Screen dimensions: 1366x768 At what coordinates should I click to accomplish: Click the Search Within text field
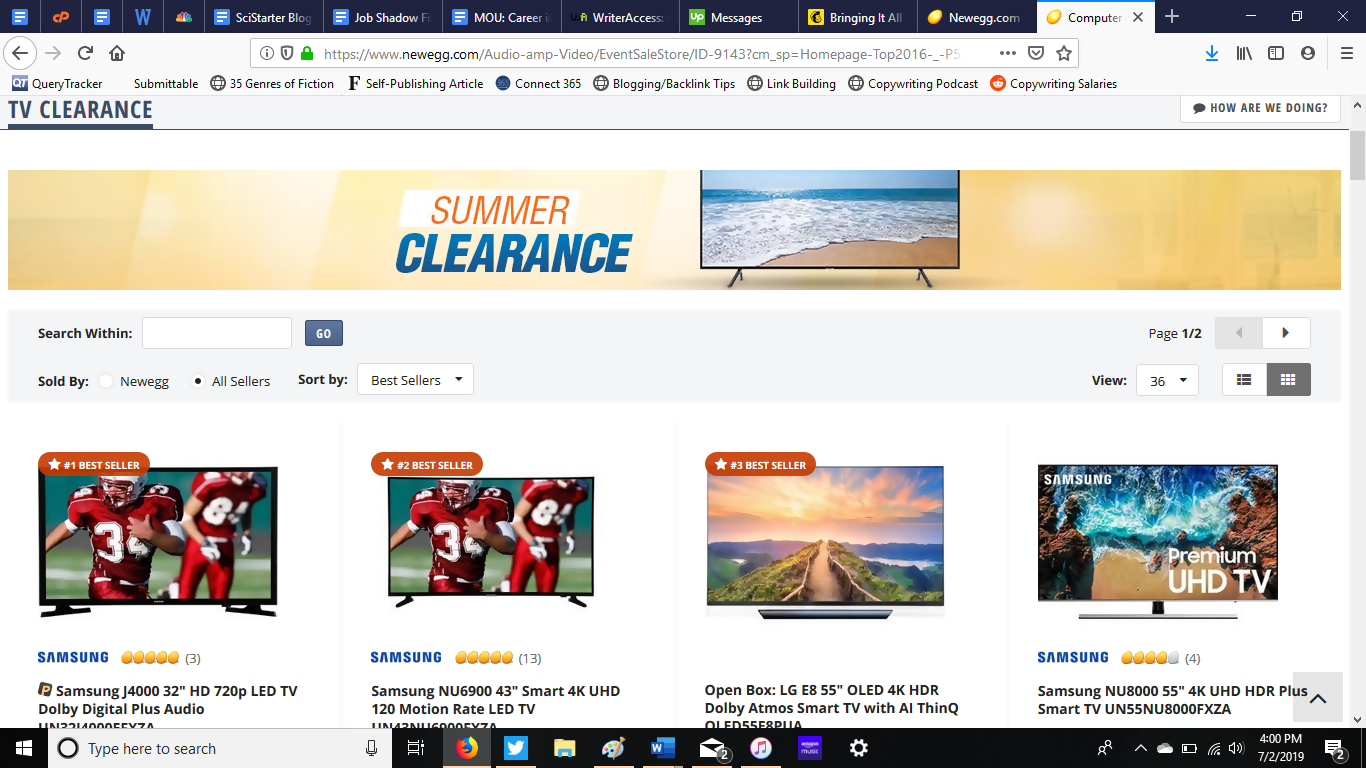tap(217, 333)
